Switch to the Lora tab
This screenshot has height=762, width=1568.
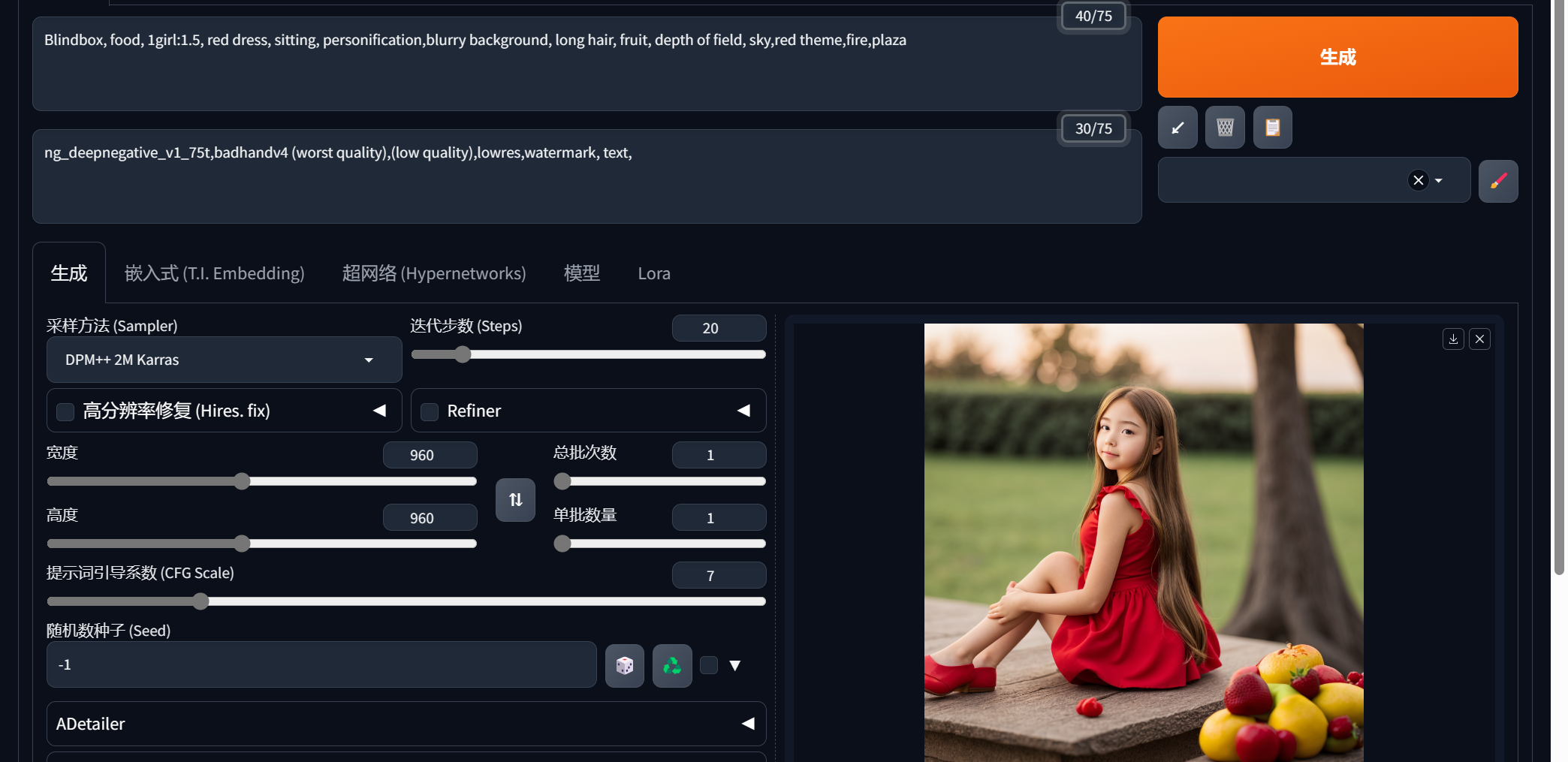[x=653, y=273]
